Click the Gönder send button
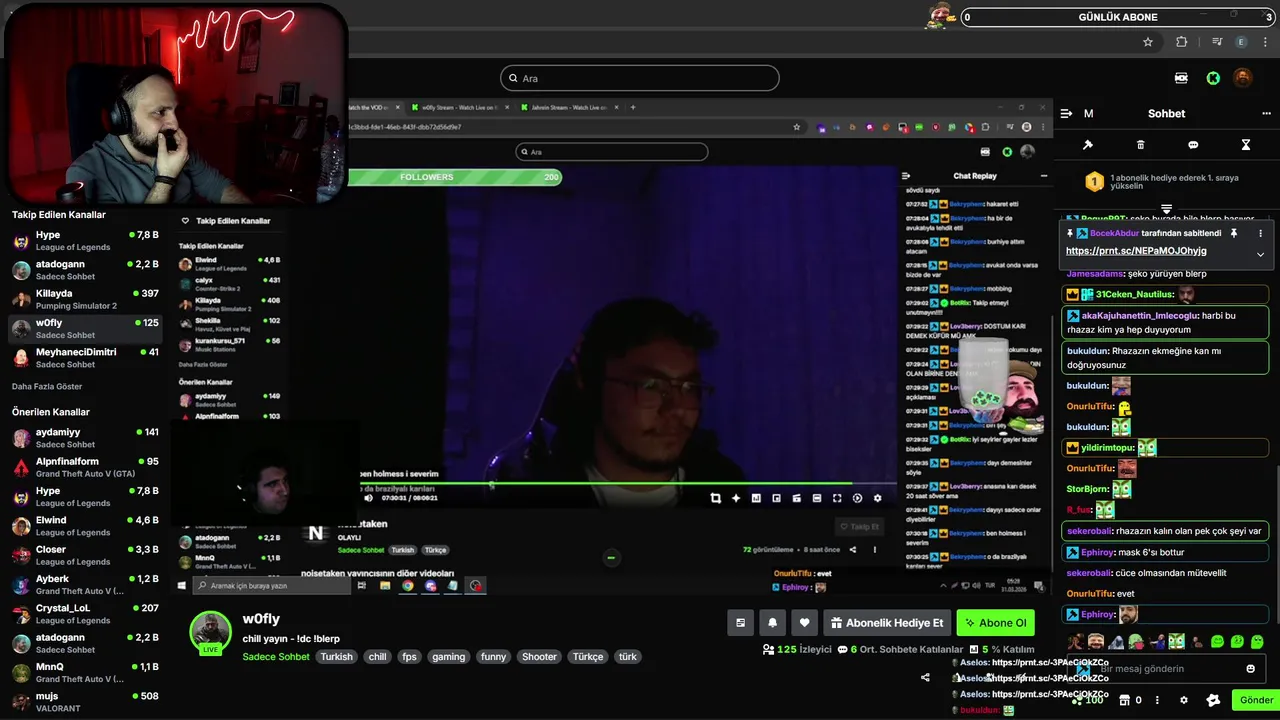Viewport: 1280px width, 720px height. click(1256, 700)
